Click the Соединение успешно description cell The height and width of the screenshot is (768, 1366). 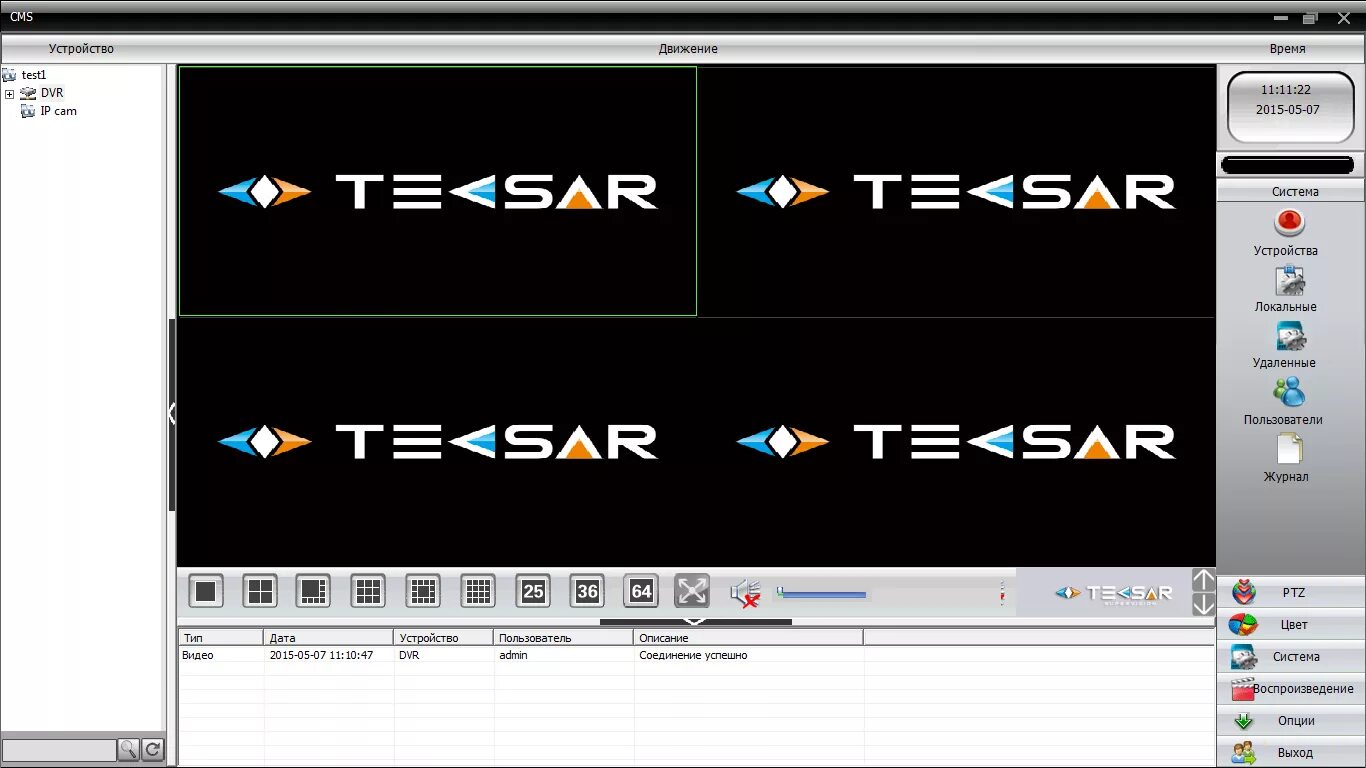click(x=693, y=656)
